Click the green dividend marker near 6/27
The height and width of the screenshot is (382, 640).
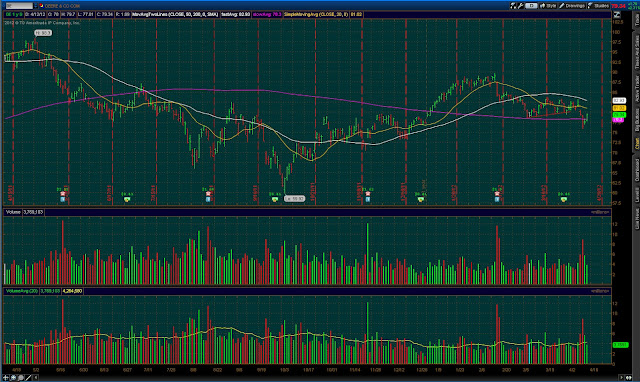(127, 199)
